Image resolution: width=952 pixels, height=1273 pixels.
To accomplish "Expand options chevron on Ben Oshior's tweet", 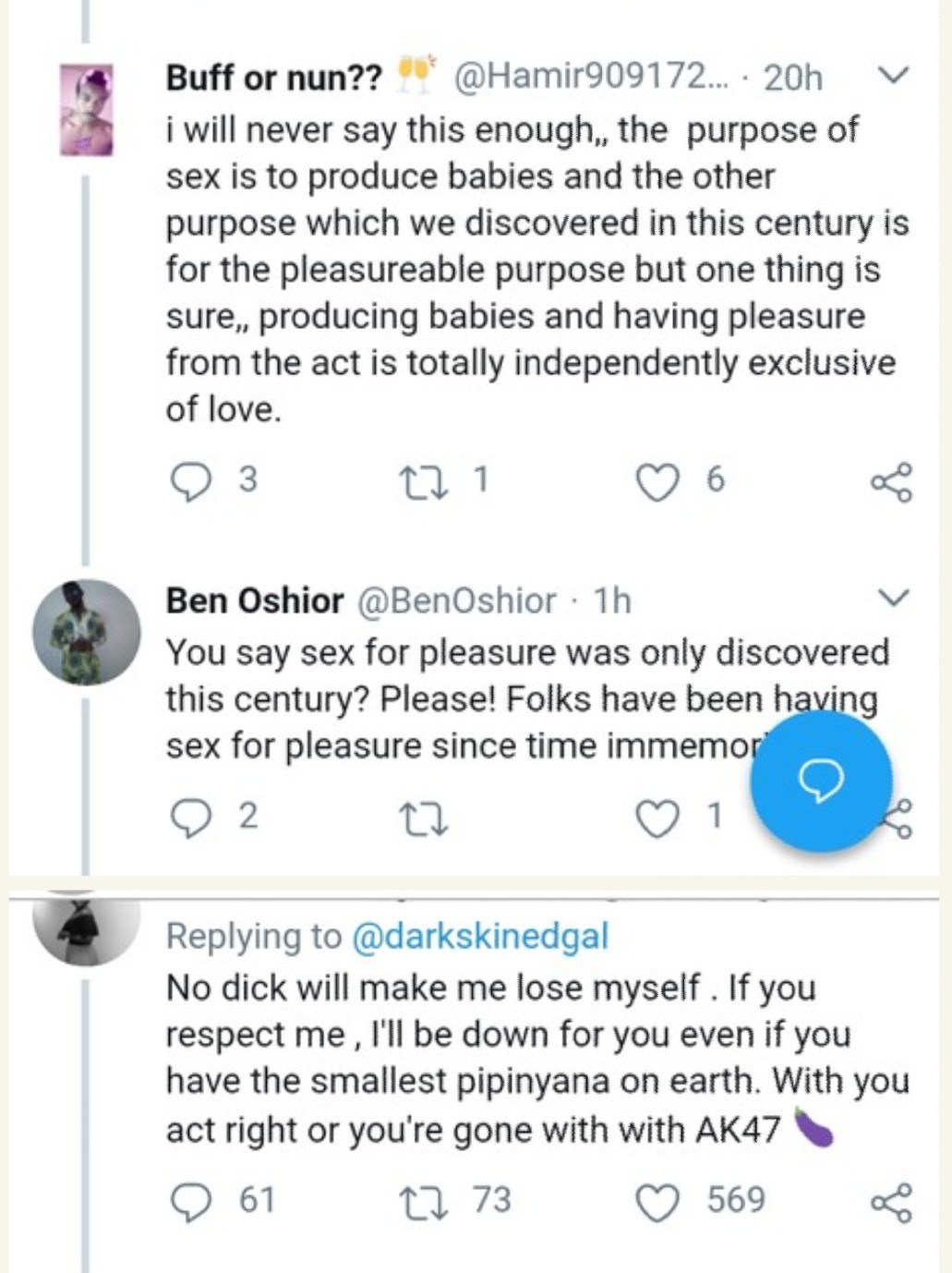I will [893, 599].
